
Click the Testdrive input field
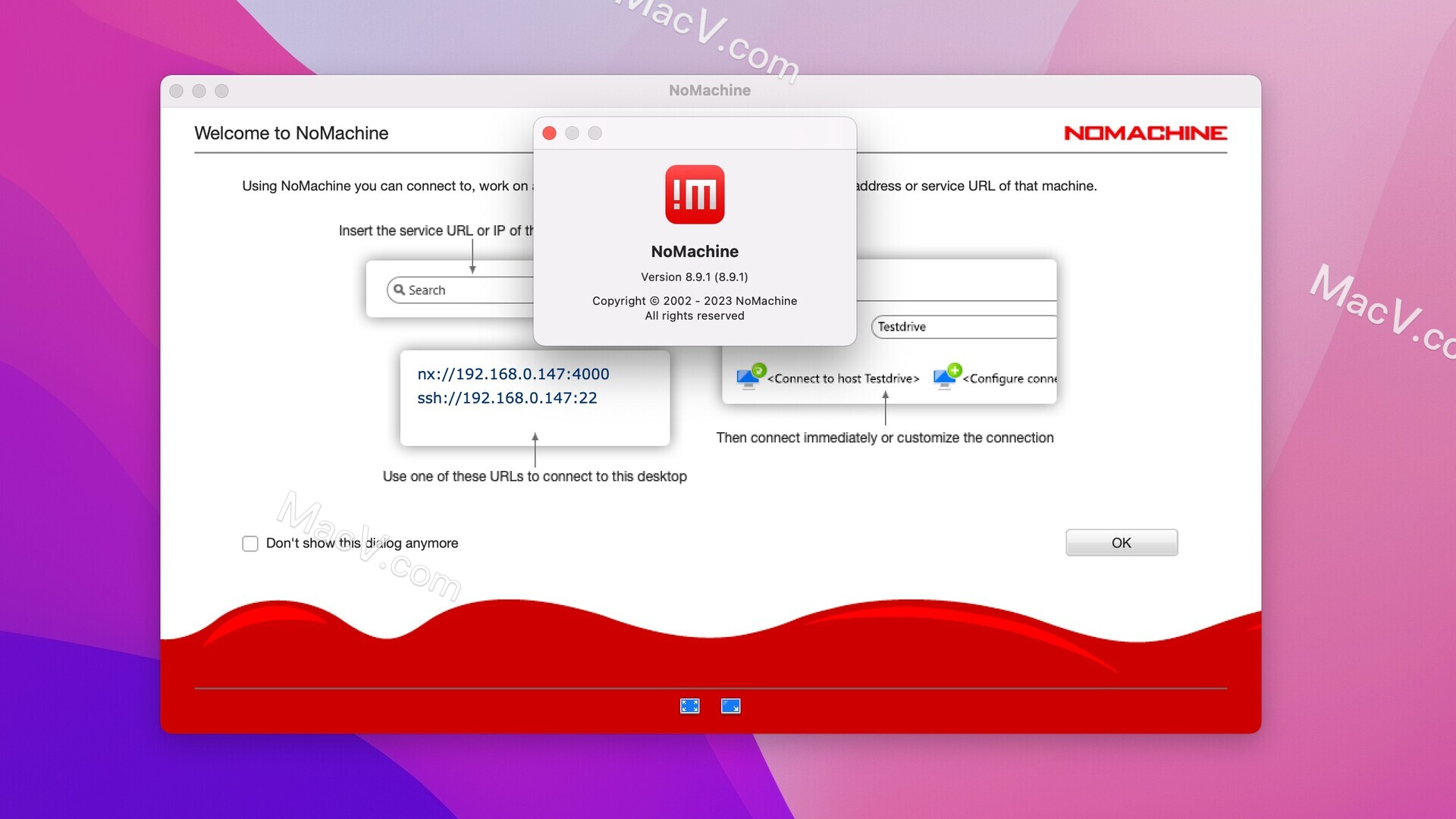[x=964, y=327]
